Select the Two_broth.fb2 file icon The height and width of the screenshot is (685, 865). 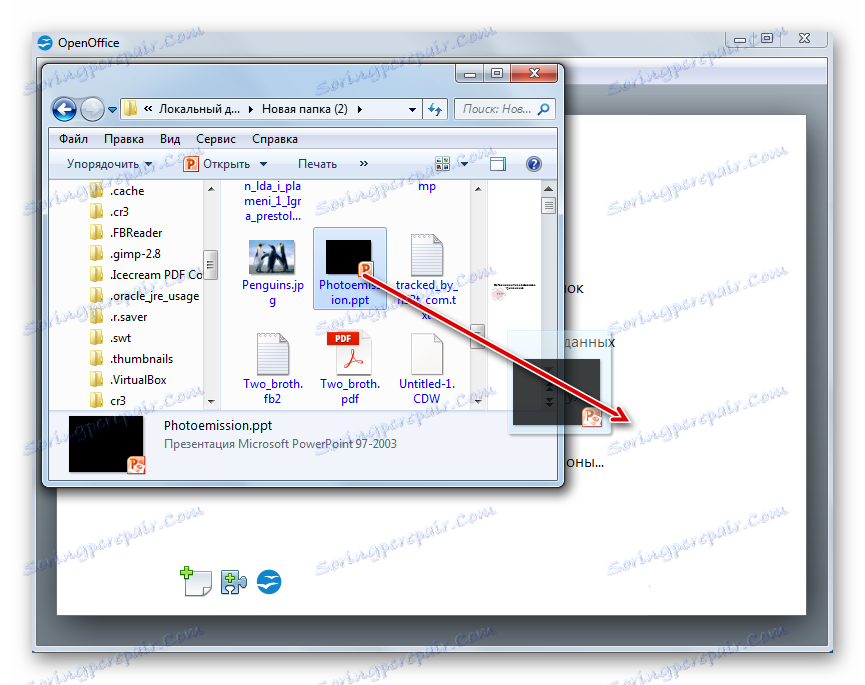coord(273,354)
